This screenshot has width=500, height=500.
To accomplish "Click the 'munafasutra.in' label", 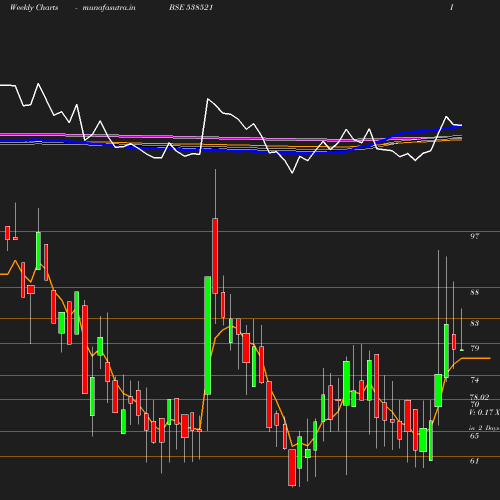I will 109,7.
